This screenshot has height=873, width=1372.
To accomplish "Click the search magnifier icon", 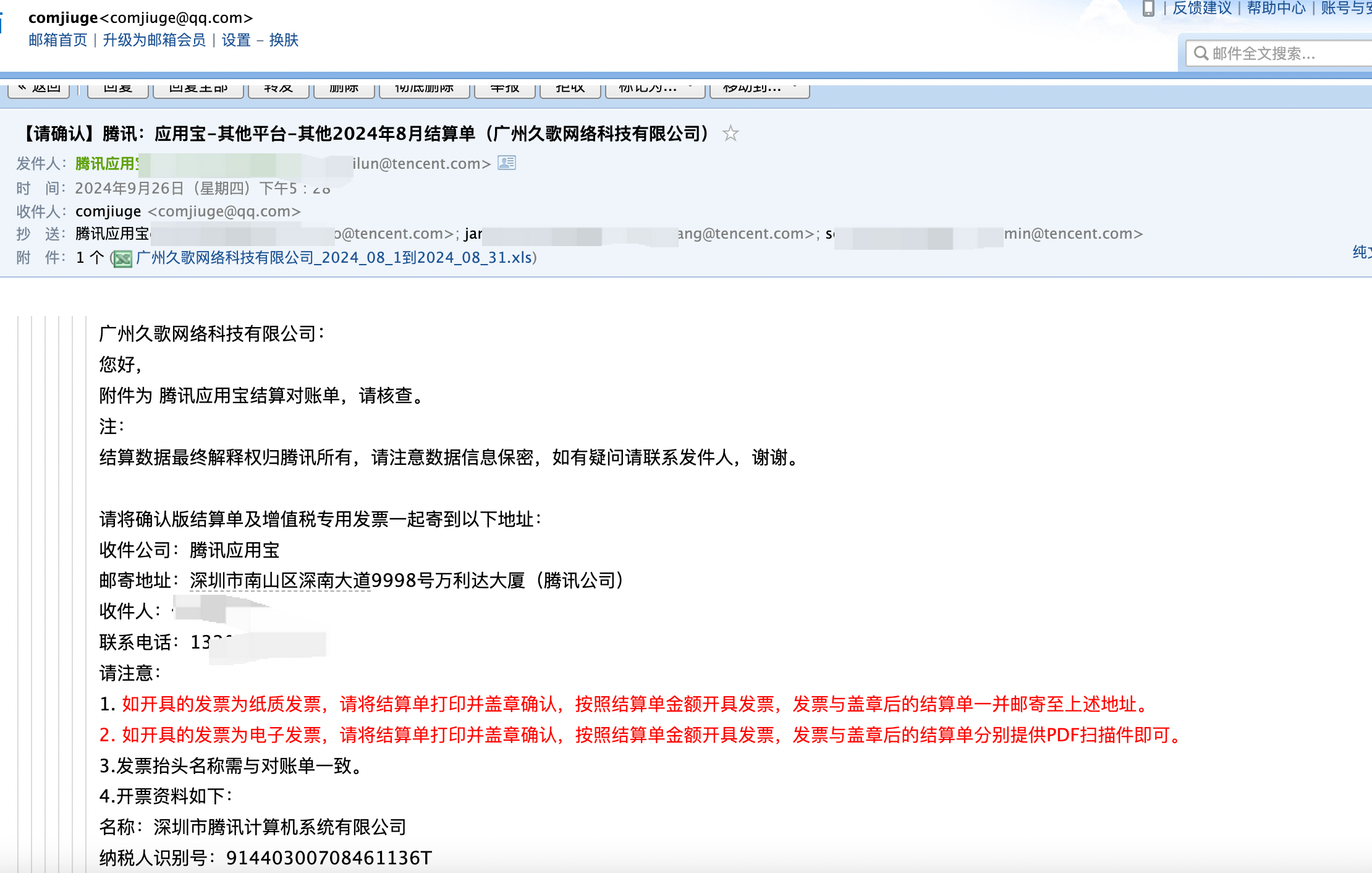I will pos(1201,53).
